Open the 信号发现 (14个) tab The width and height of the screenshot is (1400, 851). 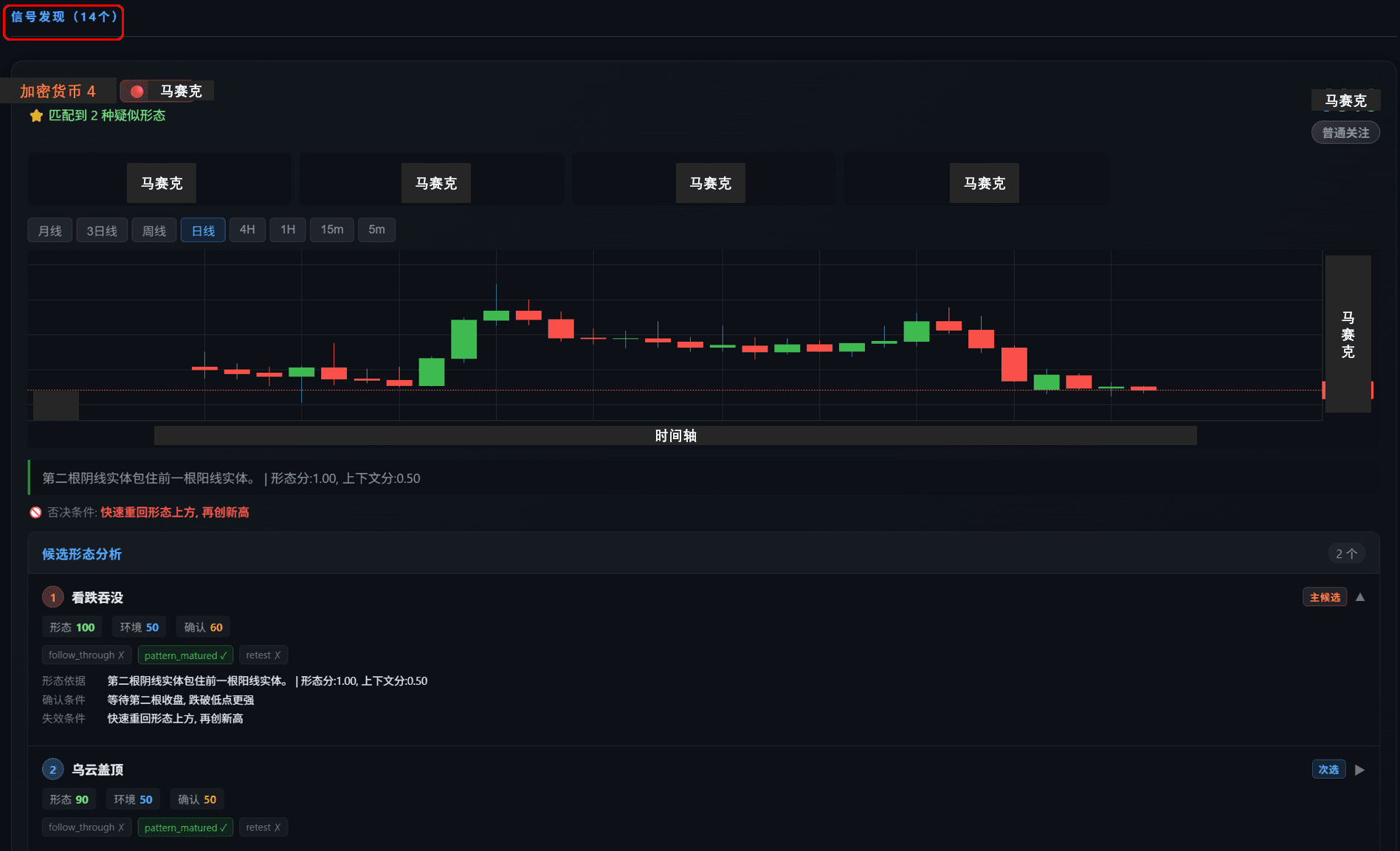pos(63,17)
